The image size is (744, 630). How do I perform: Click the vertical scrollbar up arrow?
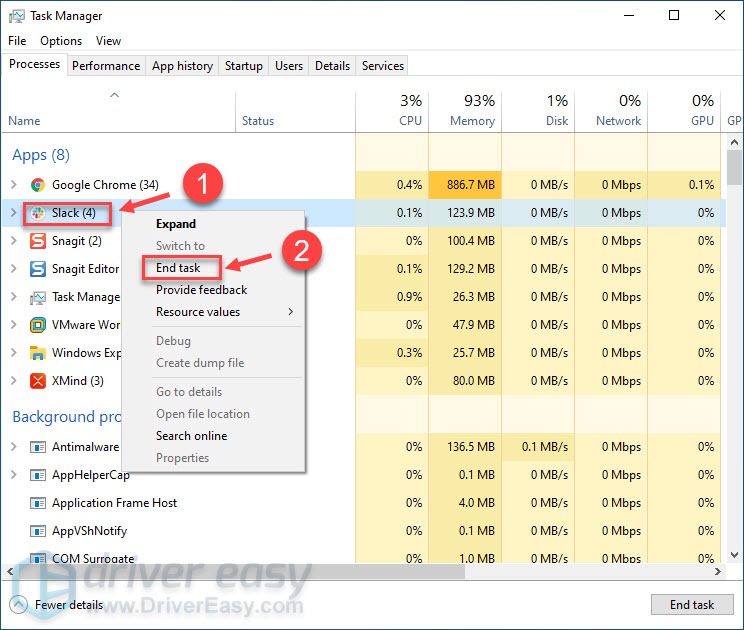(734, 142)
